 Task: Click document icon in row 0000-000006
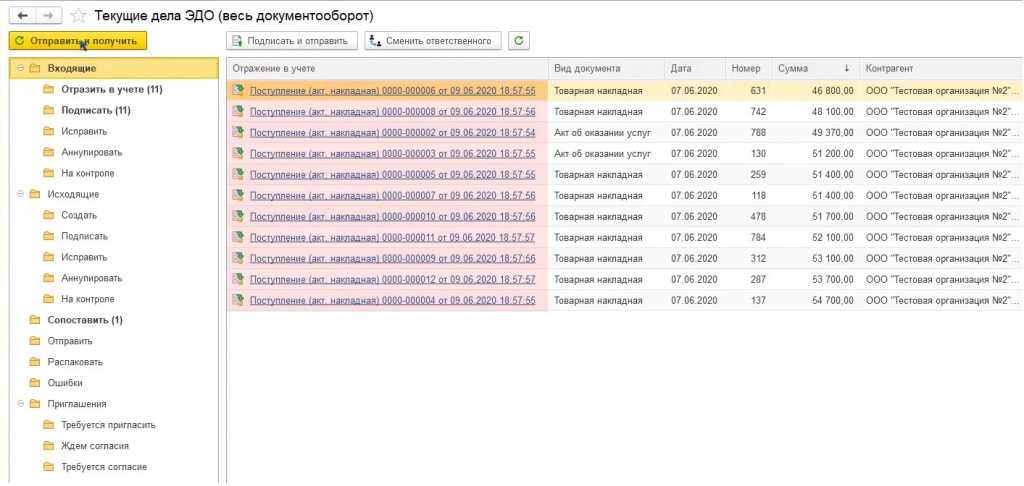point(238,90)
